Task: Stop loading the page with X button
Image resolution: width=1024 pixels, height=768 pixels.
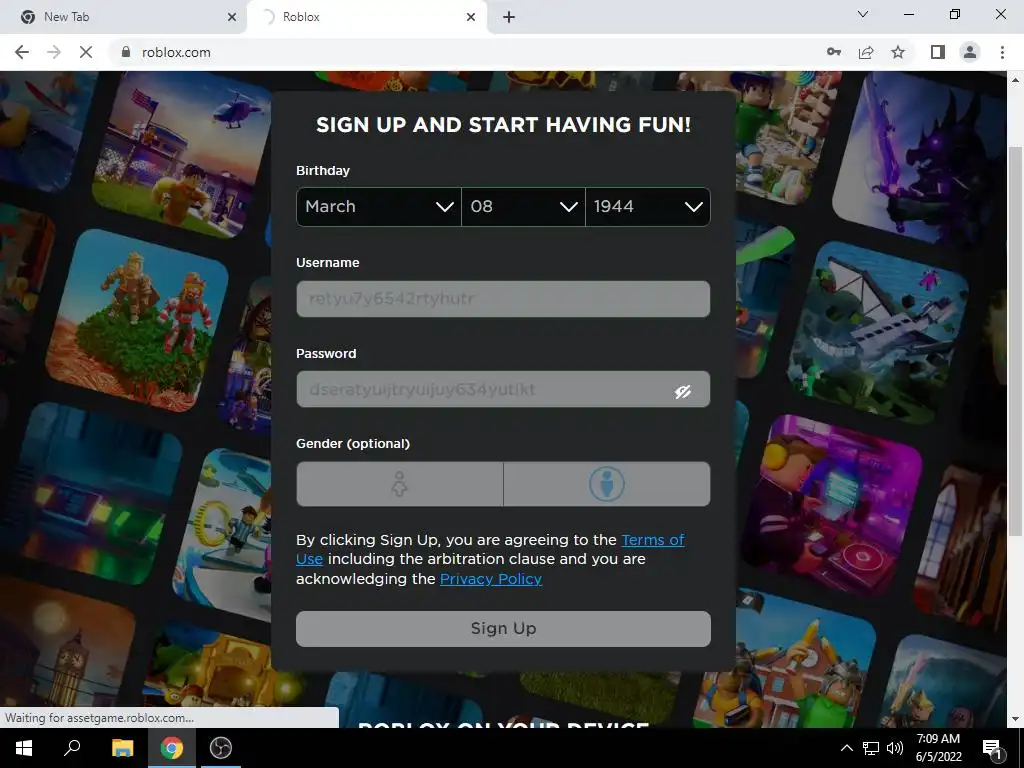Action: click(86, 52)
